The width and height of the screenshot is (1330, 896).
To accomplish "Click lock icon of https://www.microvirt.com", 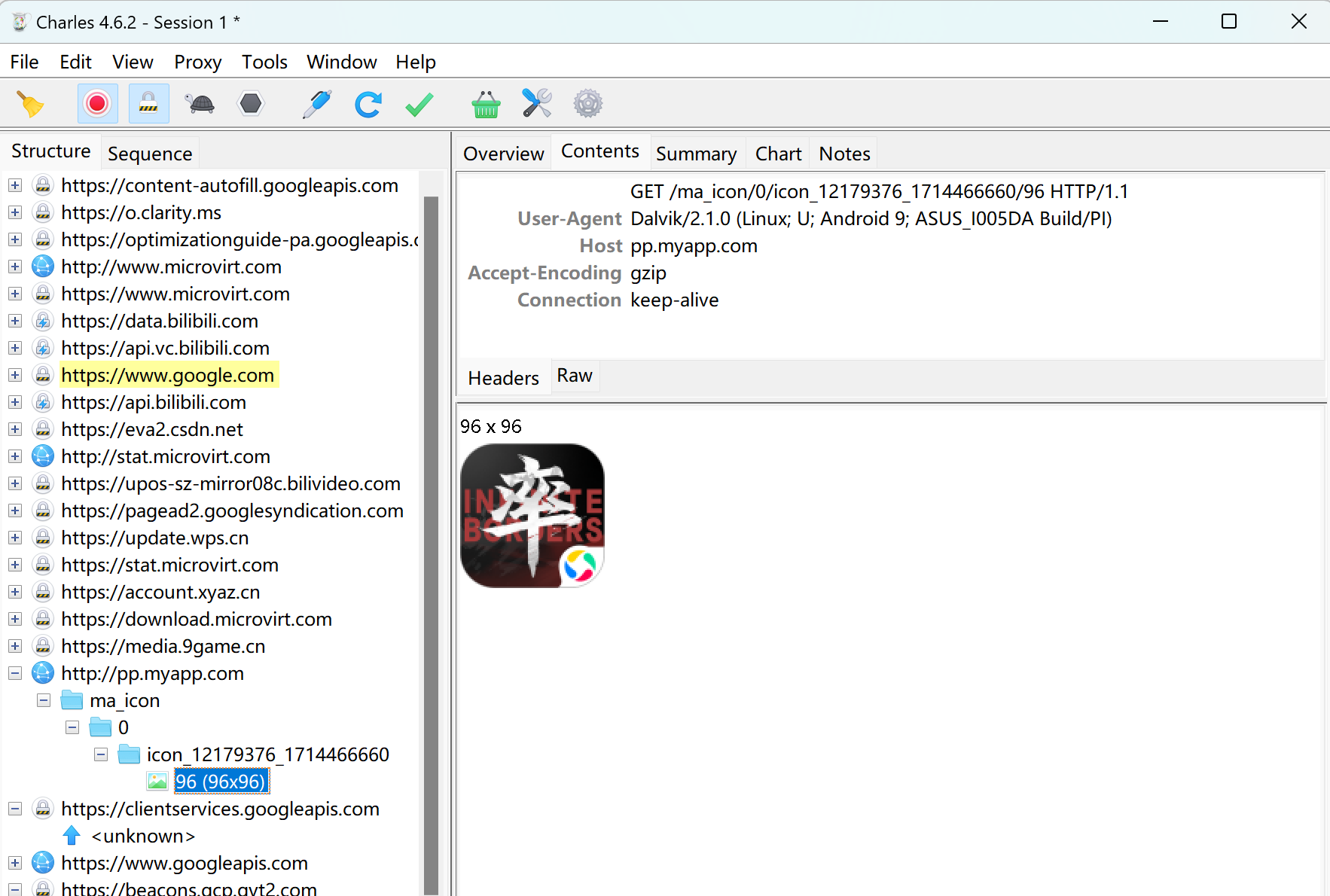I will [43, 294].
